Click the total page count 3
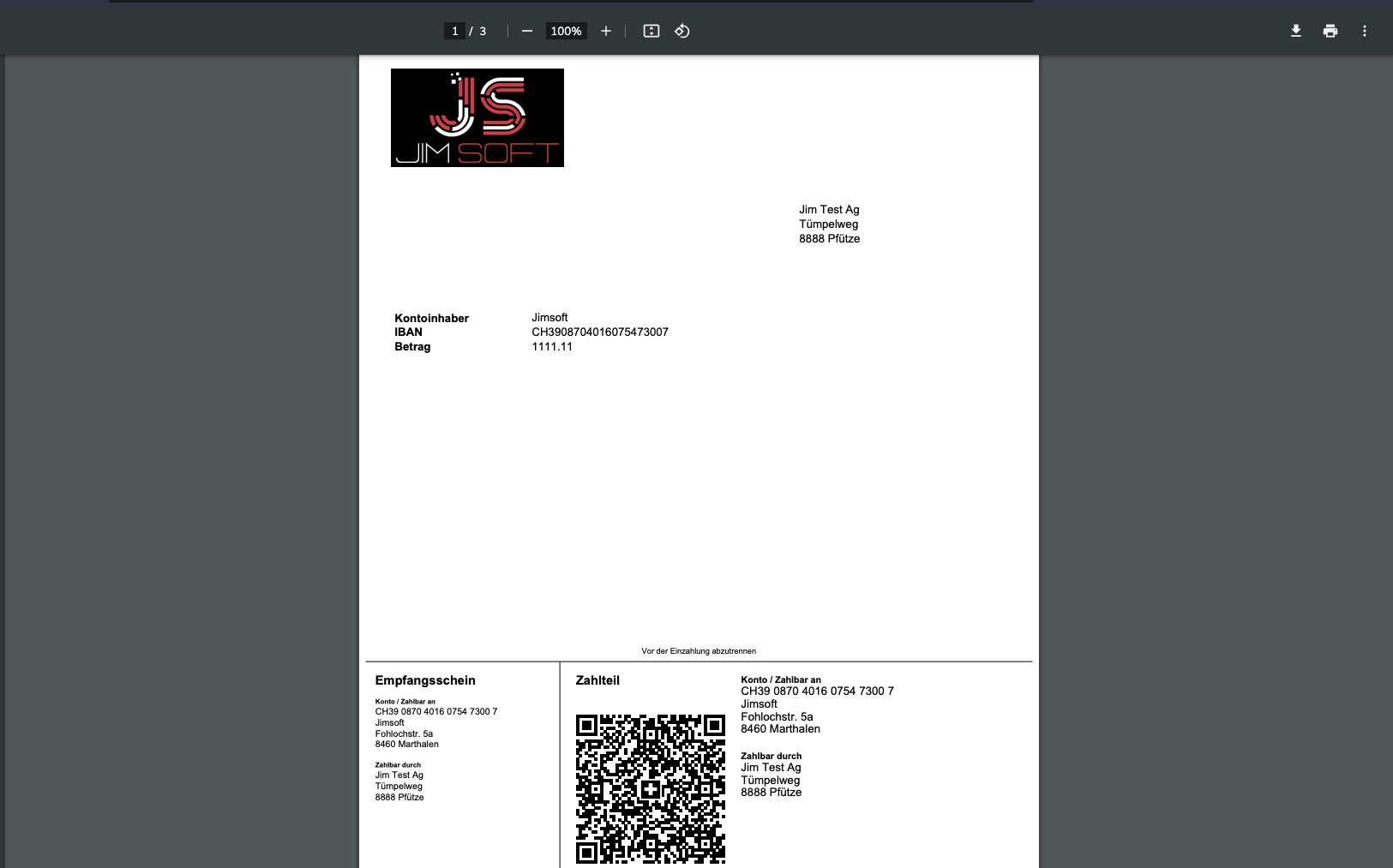The image size is (1393, 868). coord(483,31)
